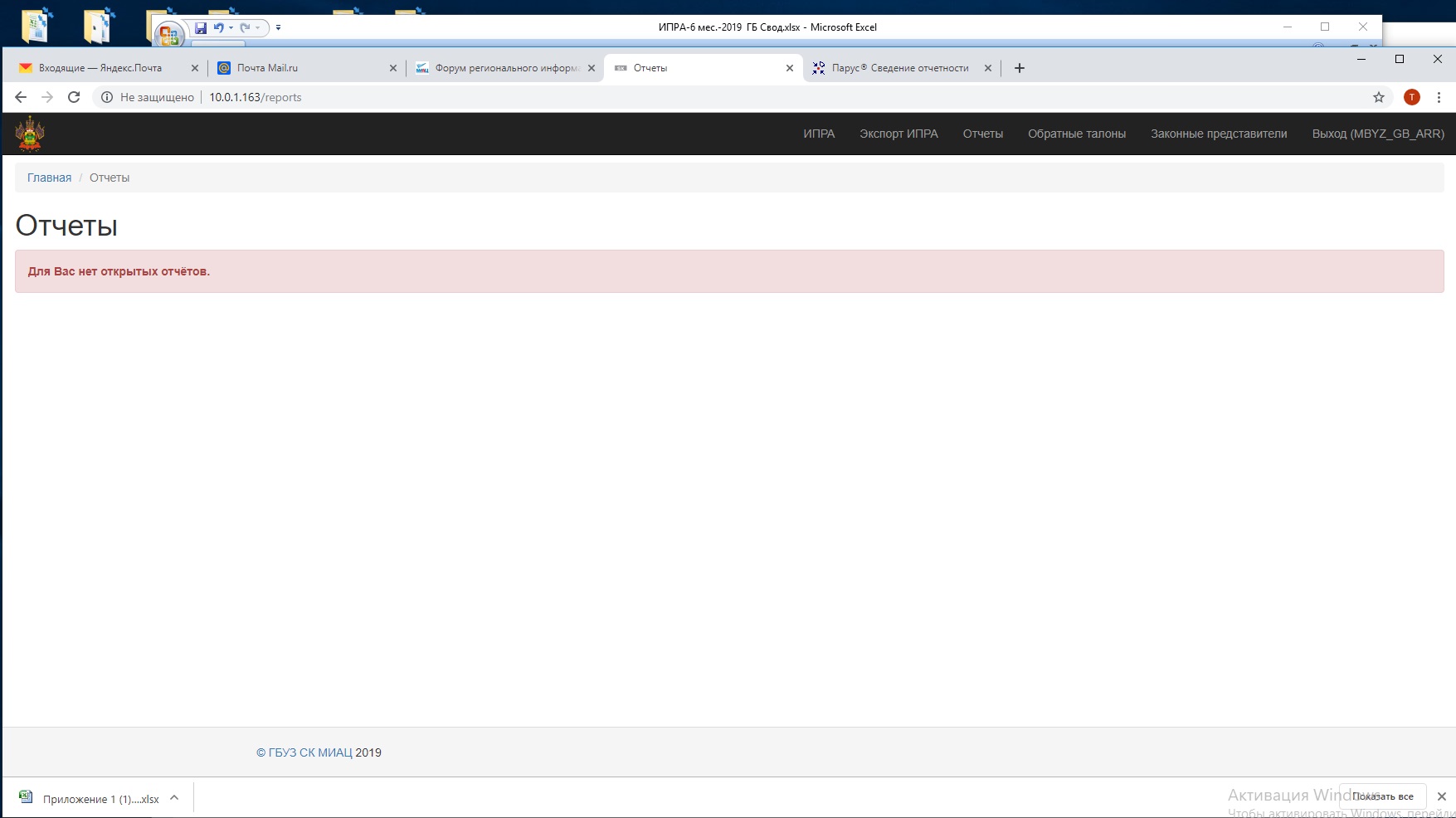Open the Обратные талоны page

1076,134
